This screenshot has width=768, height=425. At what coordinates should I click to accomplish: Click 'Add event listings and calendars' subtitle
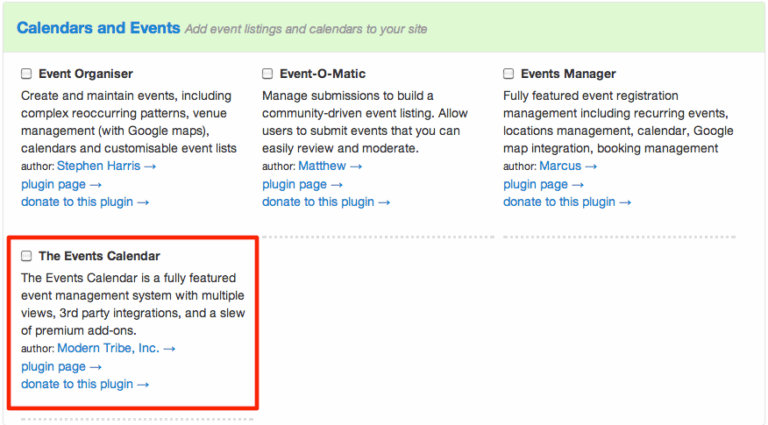tap(306, 29)
